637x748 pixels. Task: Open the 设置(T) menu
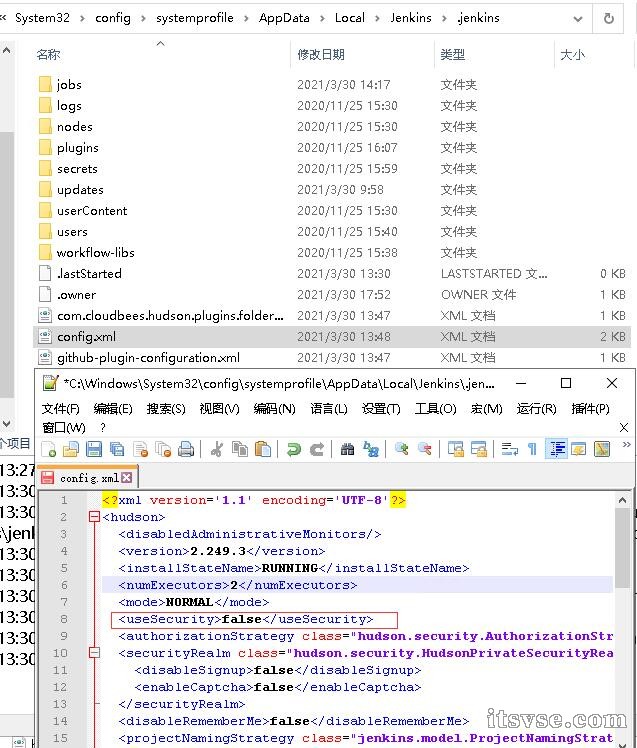pos(381,409)
